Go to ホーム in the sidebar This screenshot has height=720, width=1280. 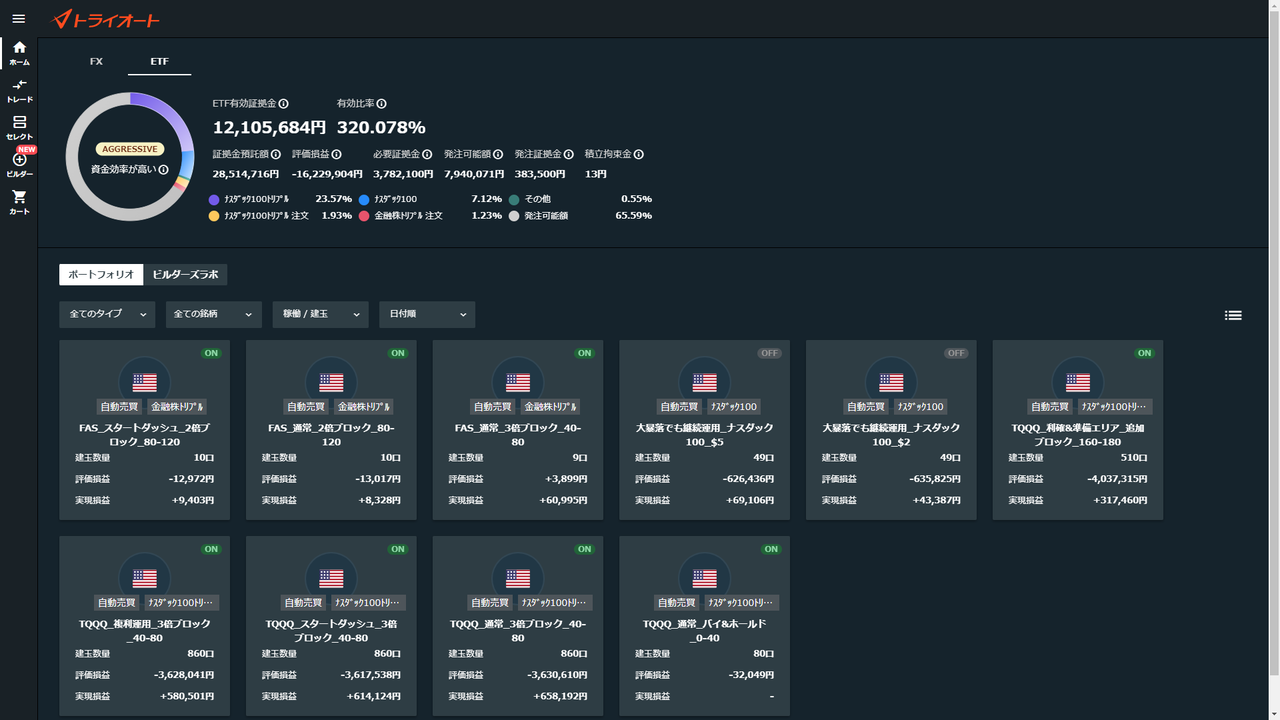tap(19, 53)
